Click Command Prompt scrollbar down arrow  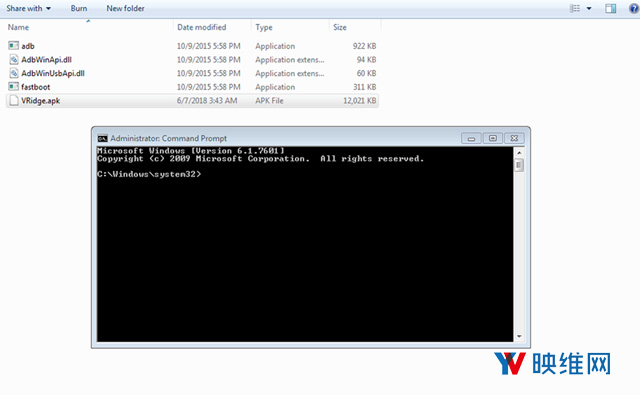coord(519,336)
